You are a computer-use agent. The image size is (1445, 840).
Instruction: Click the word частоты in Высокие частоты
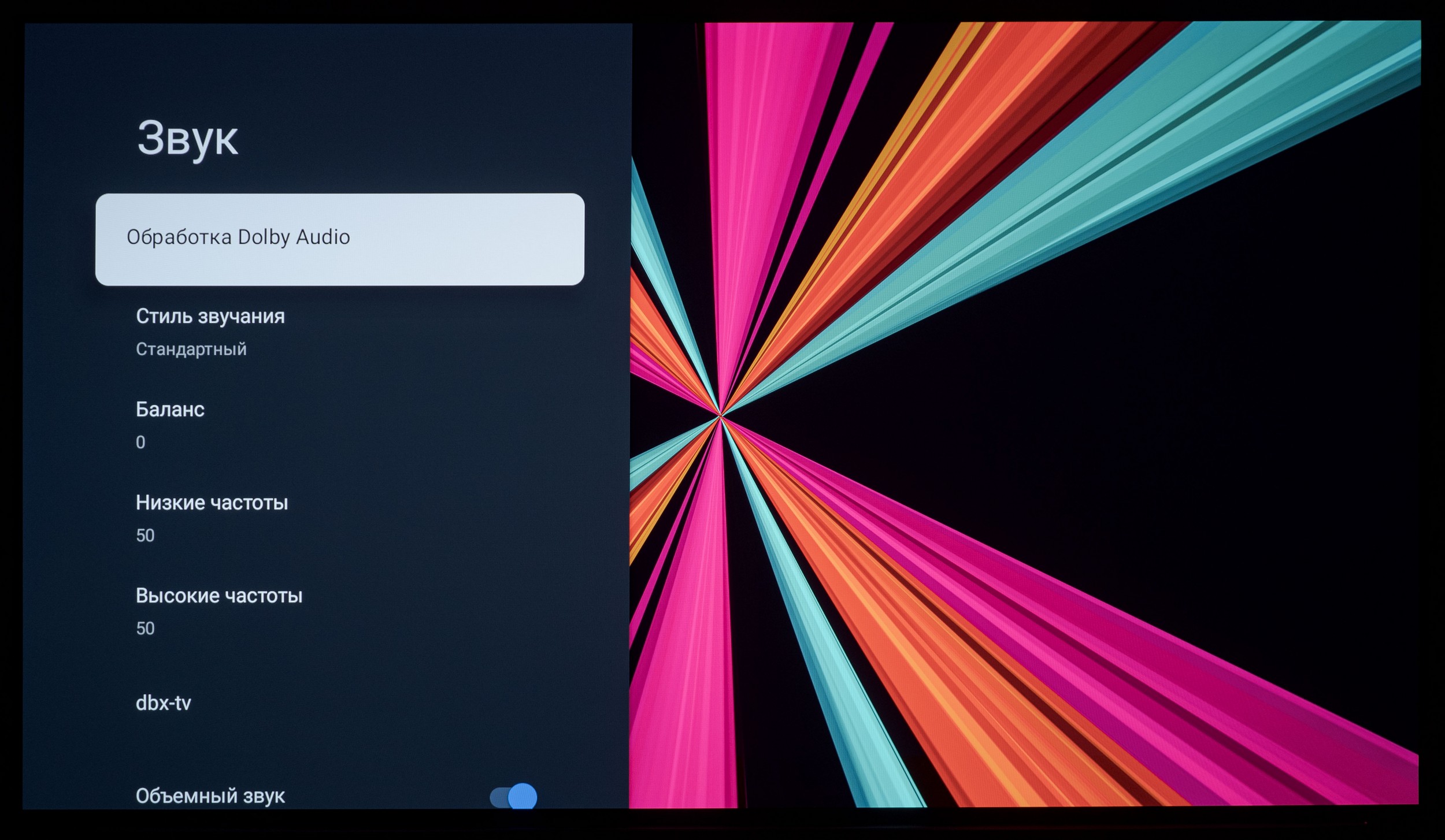[x=263, y=596]
